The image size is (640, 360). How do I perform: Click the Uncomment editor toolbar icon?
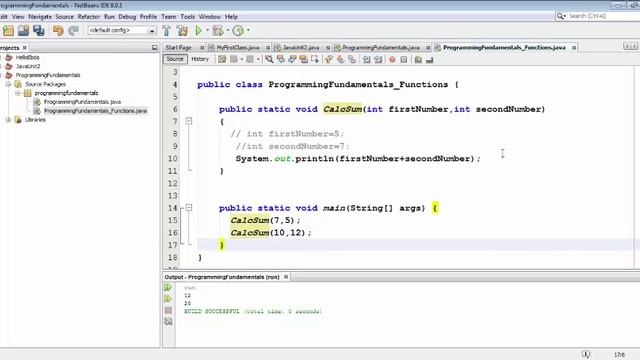tap(429, 60)
